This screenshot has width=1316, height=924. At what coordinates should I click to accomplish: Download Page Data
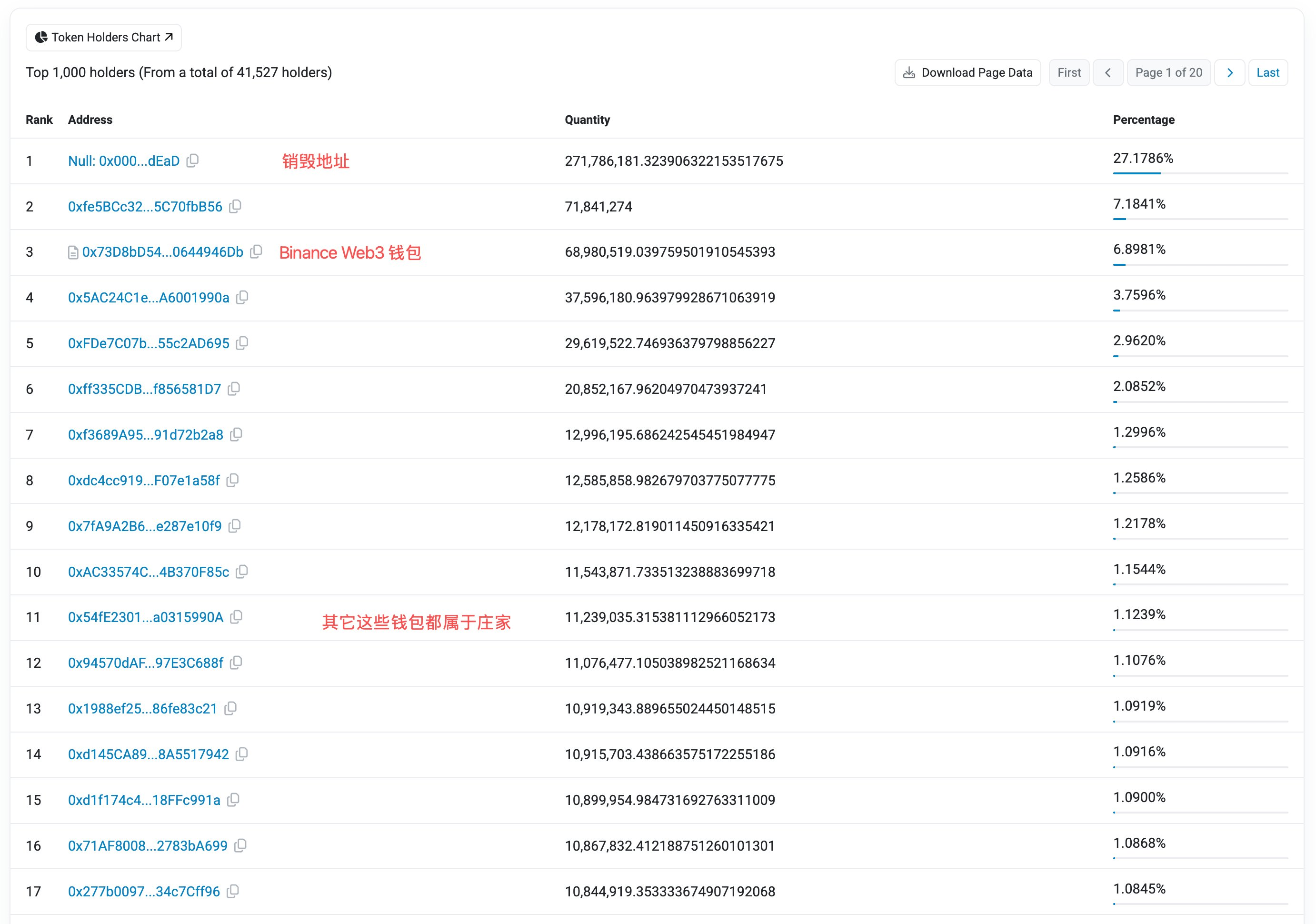pos(967,73)
